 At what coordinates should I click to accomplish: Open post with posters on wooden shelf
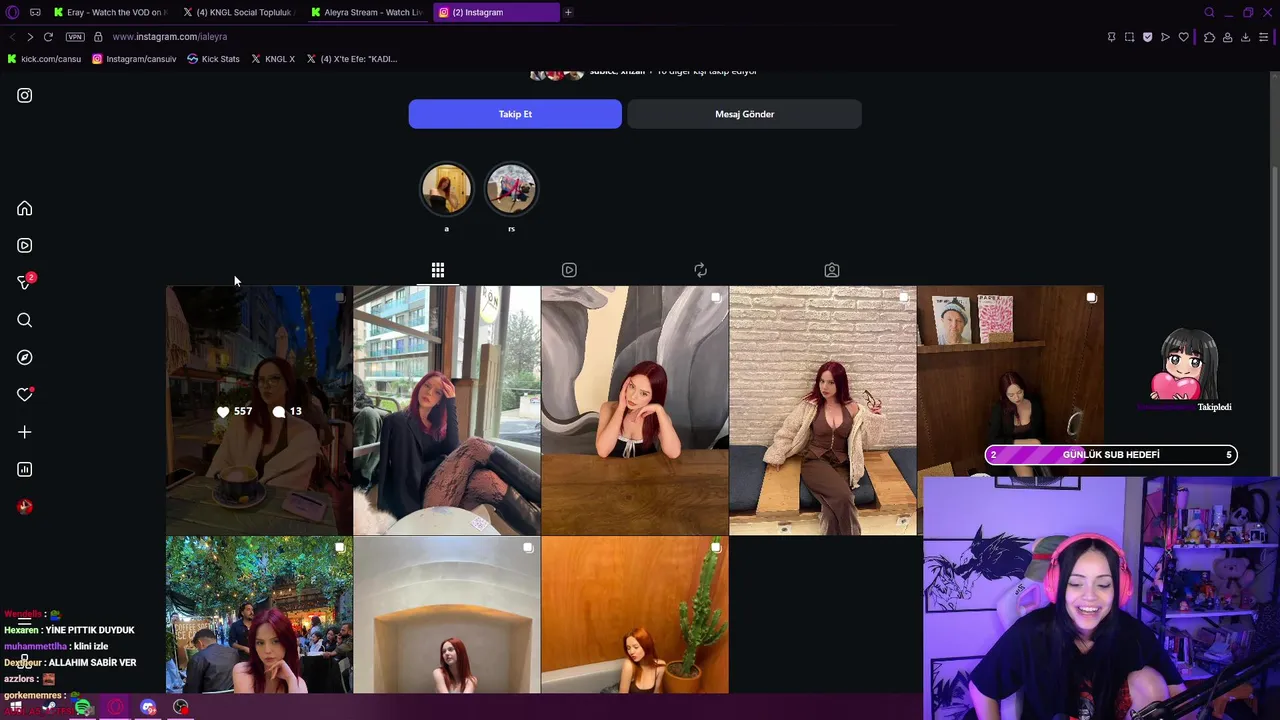(x=1010, y=380)
